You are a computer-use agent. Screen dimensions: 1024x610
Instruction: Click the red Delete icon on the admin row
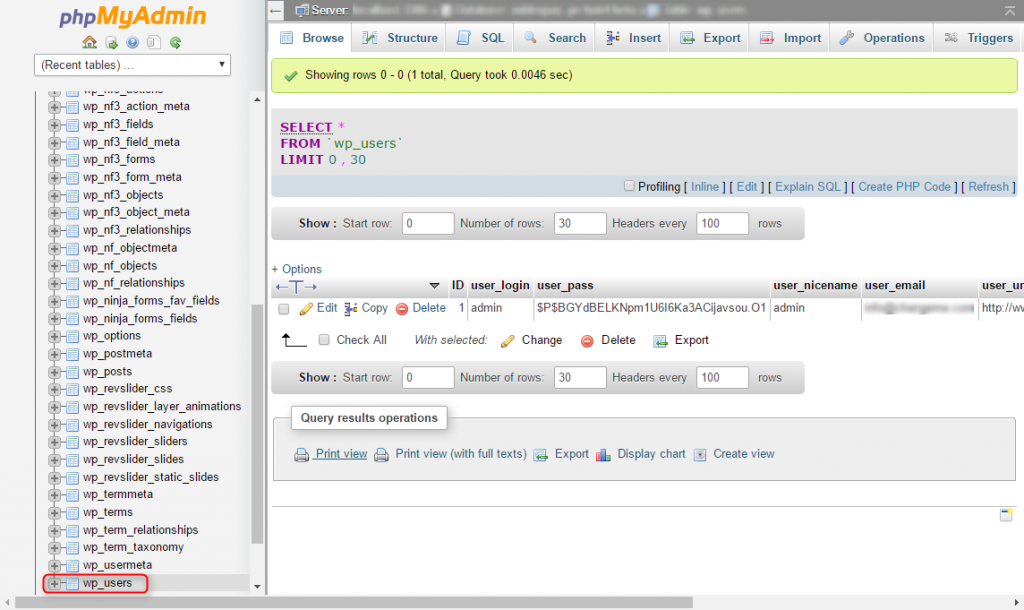pos(402,309)
